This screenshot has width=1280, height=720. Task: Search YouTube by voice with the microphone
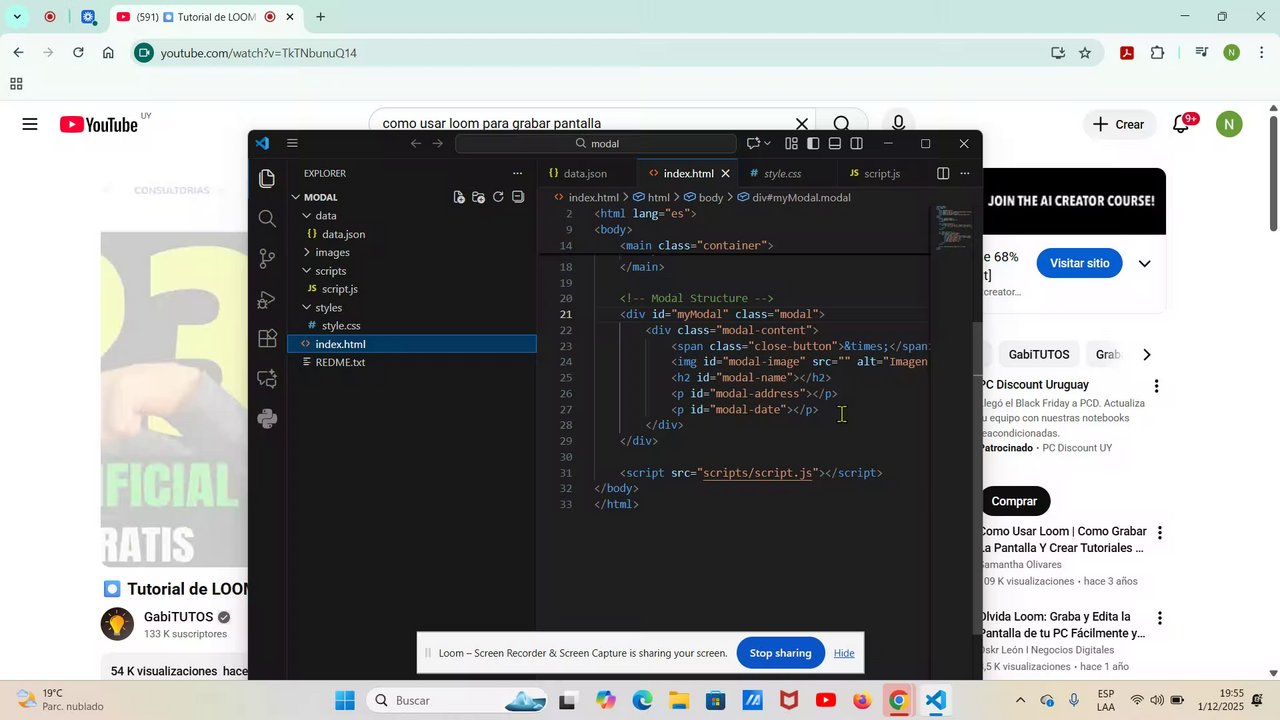tap(898, 124)
